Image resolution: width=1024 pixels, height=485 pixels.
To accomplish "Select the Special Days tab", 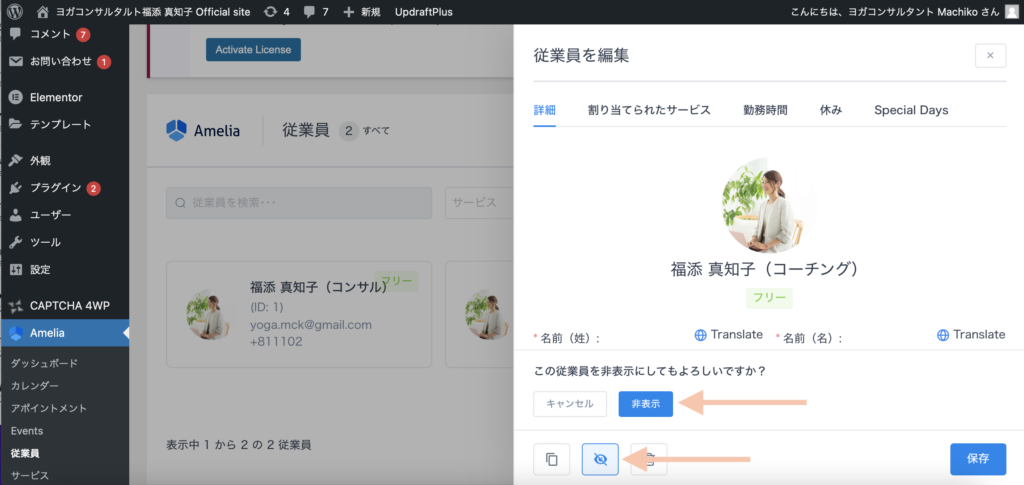I will 910,110.
